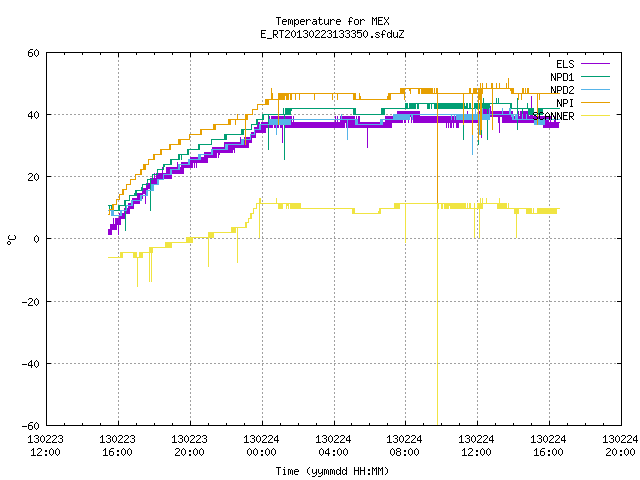Click the °C y-axis unit label

click(x=11, y=240)
